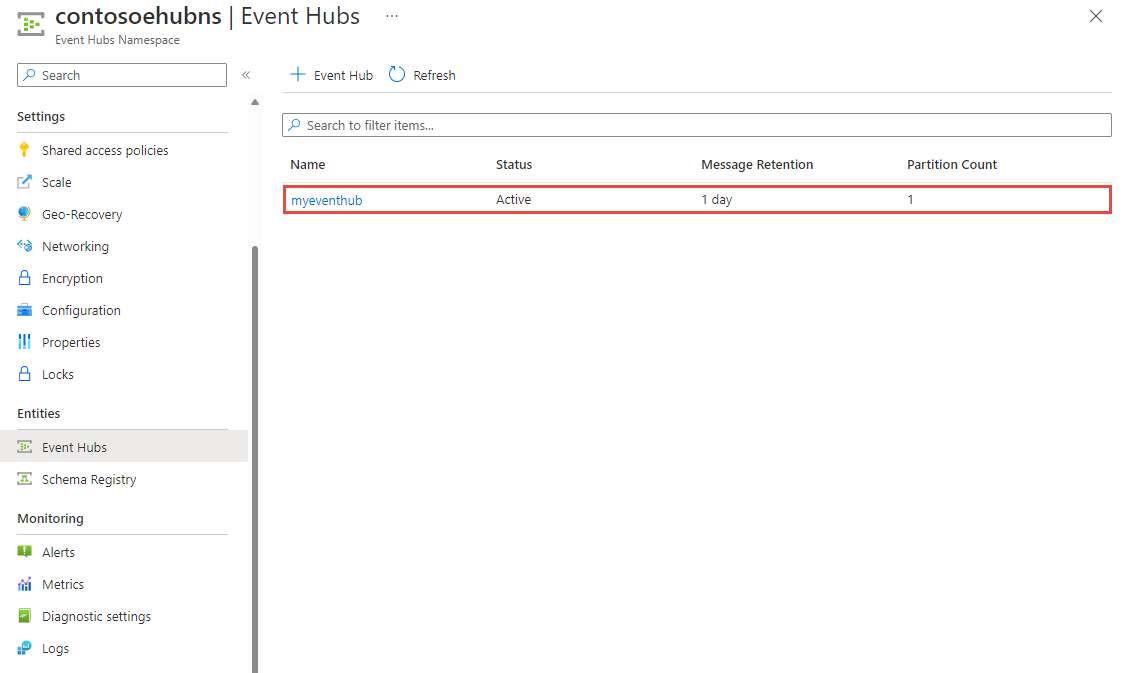The width and height of the screenshot is (1132, 673).
Task: Select Event Hubs under Entities
Action: coord(25,446)
